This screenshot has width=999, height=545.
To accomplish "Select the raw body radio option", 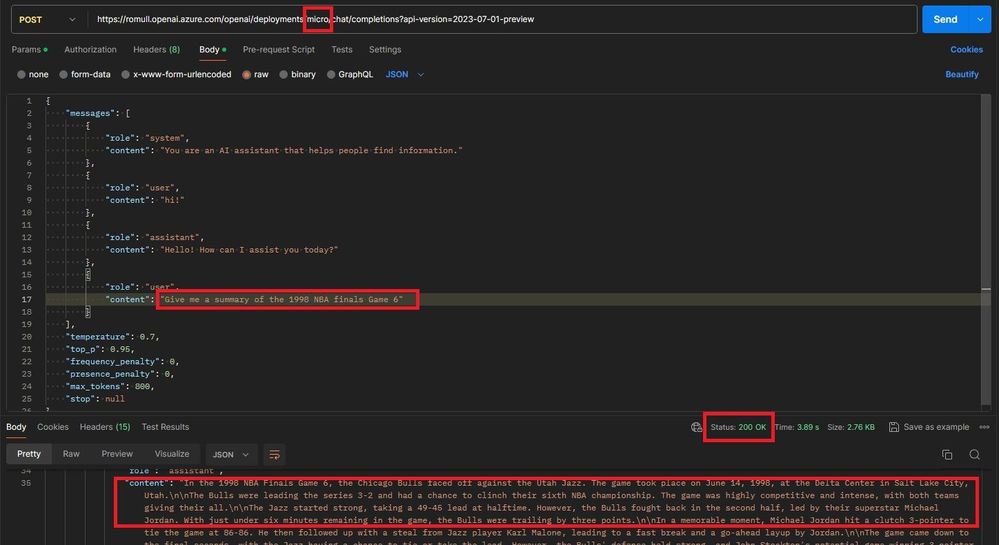I will point(246,75).
